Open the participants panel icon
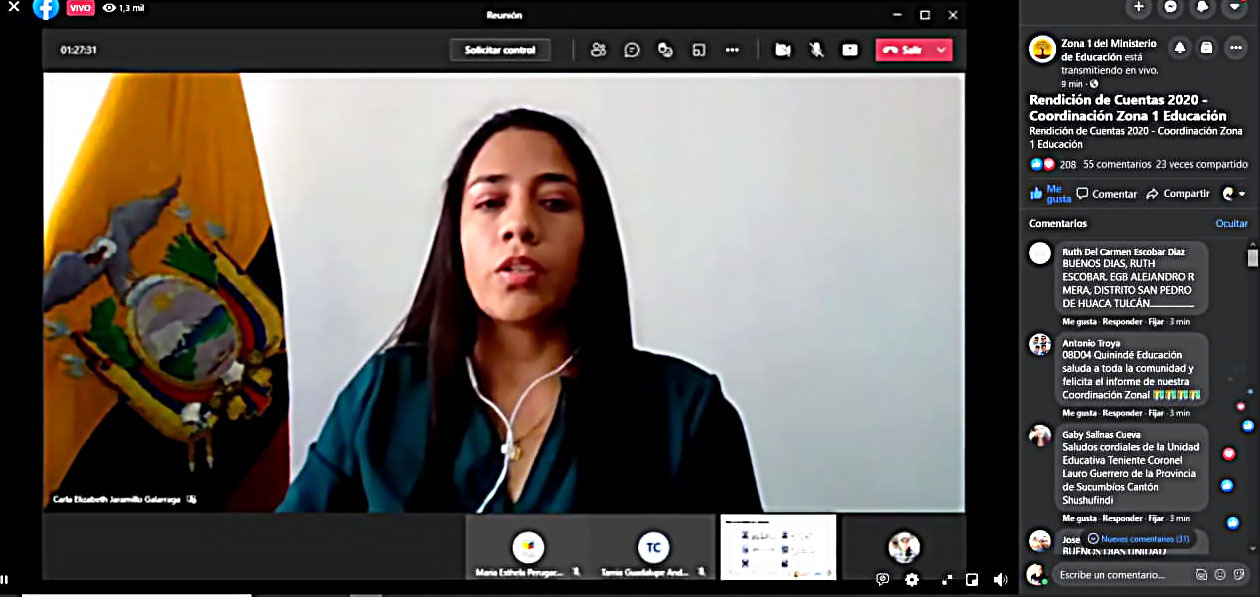Viewport: 1260px width, 597px height. pyautogui.click(x=598, y=50)
